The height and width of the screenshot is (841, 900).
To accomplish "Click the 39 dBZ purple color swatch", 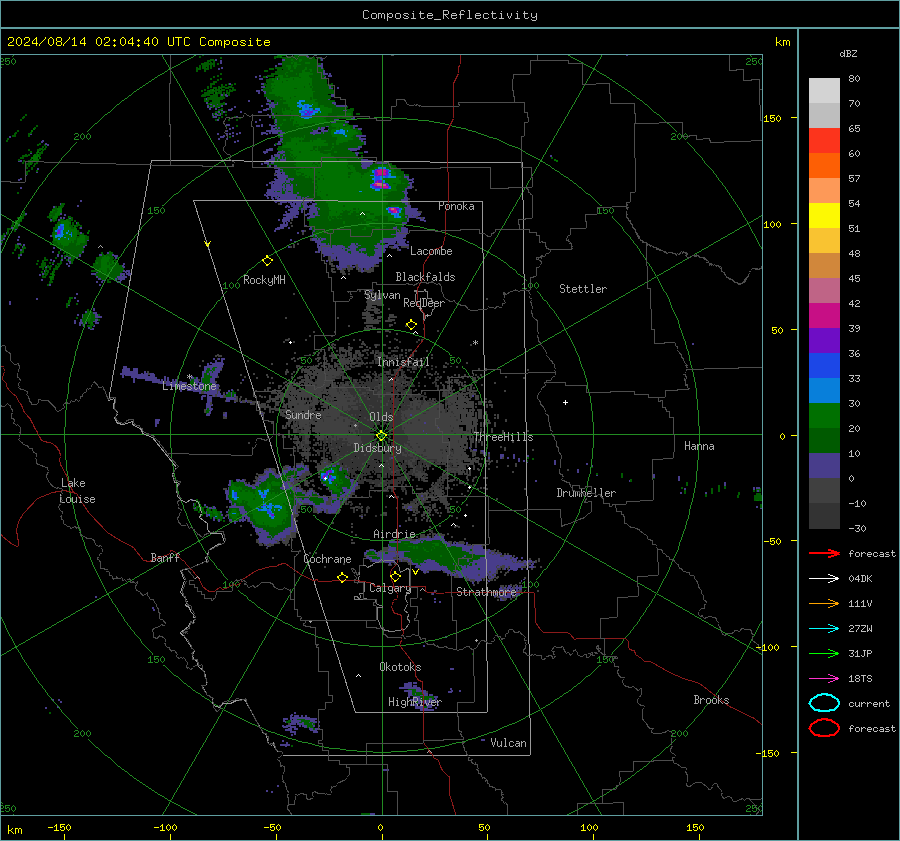I will click(x=824, y=340).
